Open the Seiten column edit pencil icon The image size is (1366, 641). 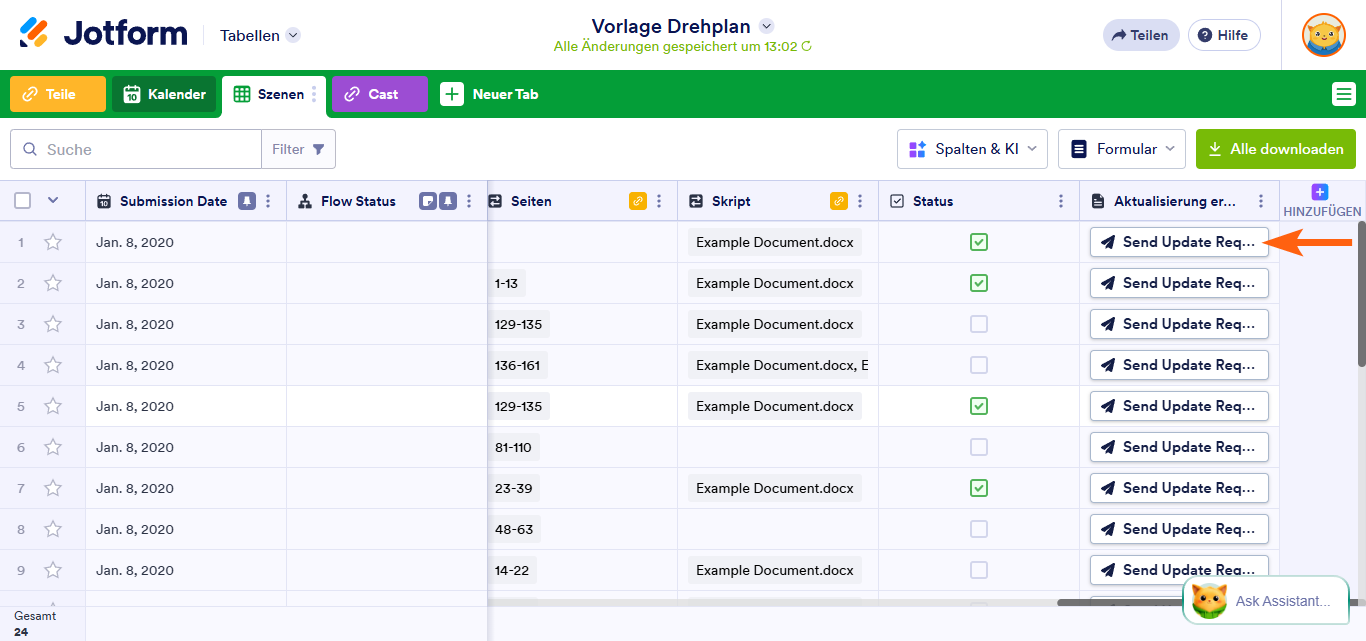point(637,200)
